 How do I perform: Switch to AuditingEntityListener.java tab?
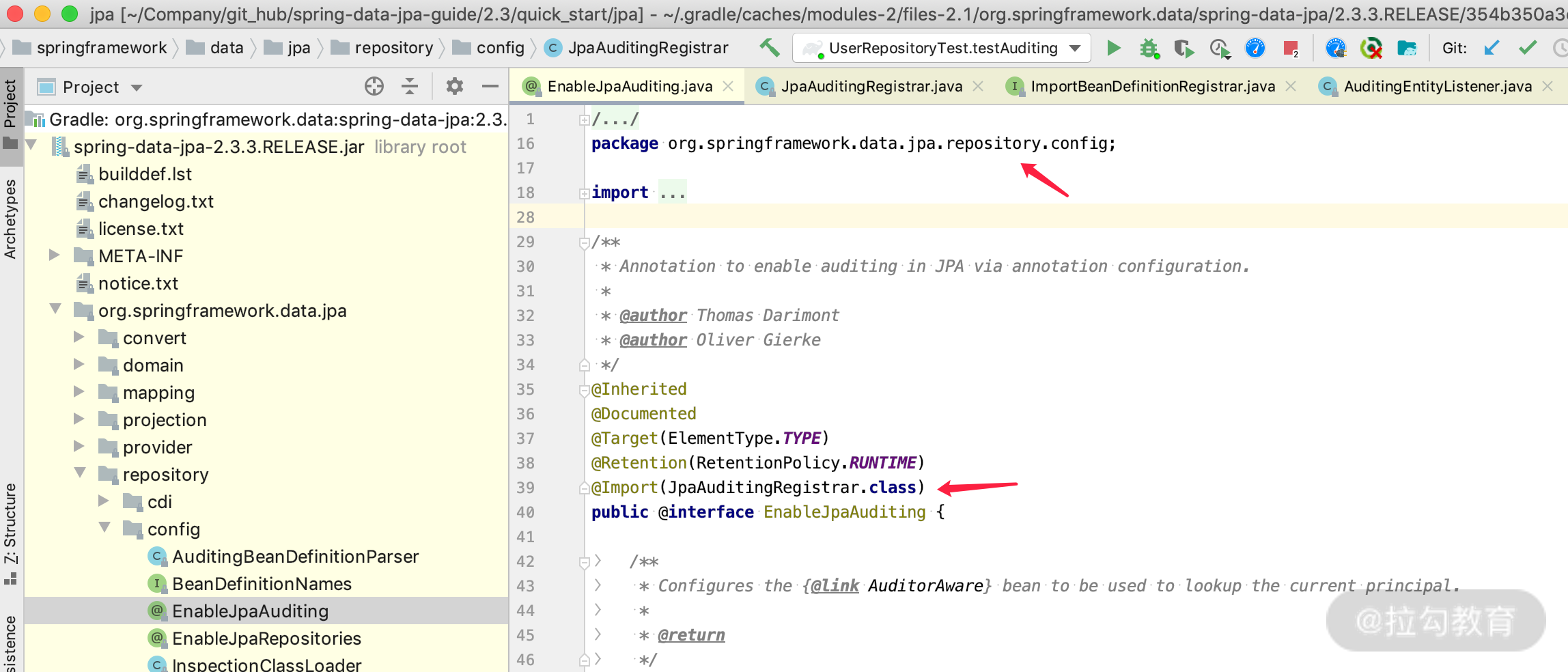[1438, 86]
